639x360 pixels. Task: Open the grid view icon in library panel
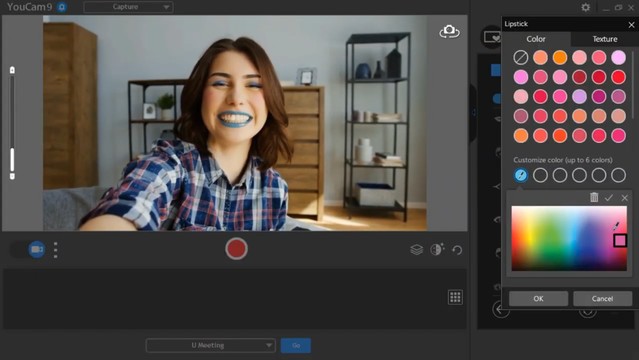click(455, 297)
